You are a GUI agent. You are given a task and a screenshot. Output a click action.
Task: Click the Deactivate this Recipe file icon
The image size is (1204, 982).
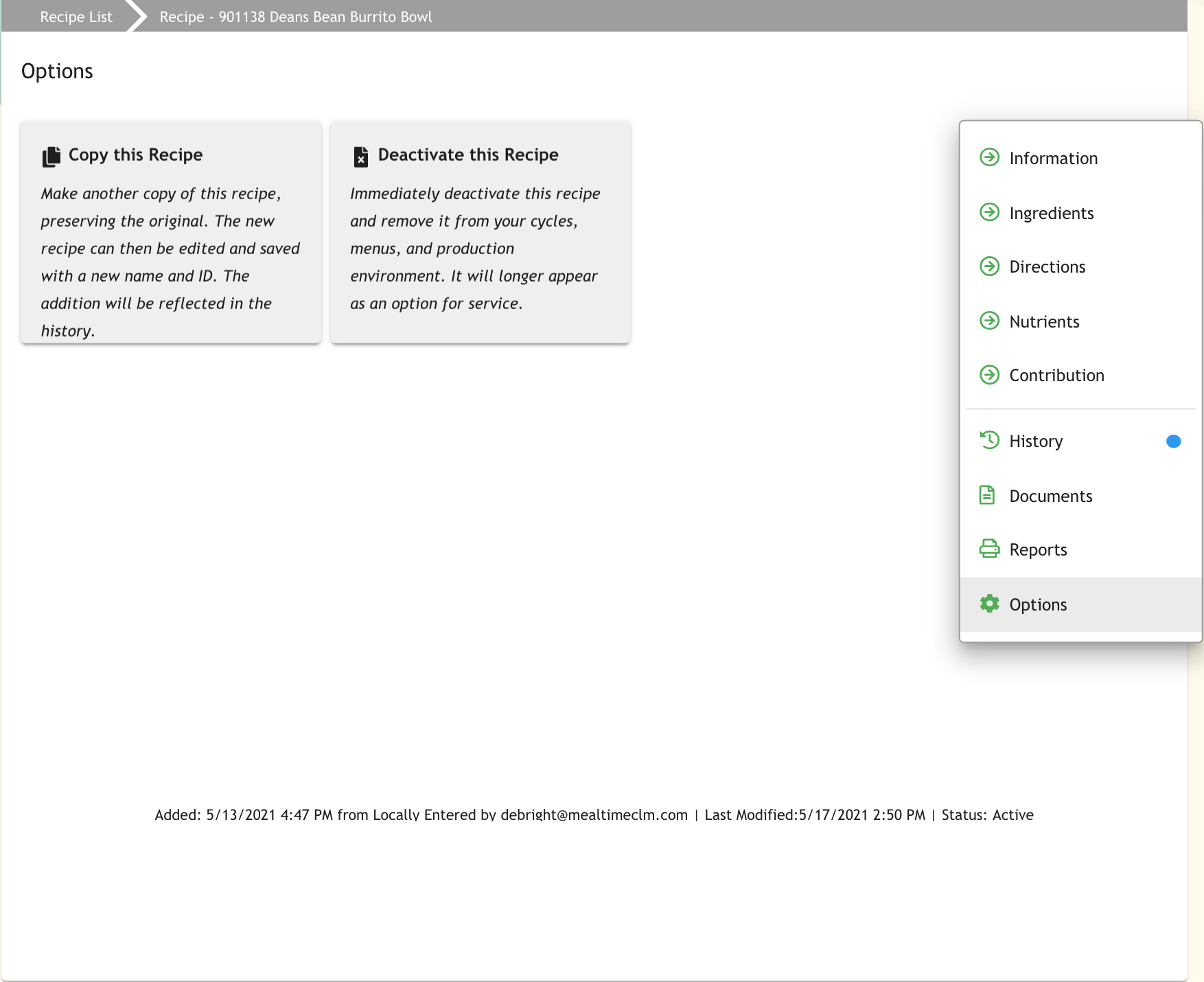click(361, 157)
